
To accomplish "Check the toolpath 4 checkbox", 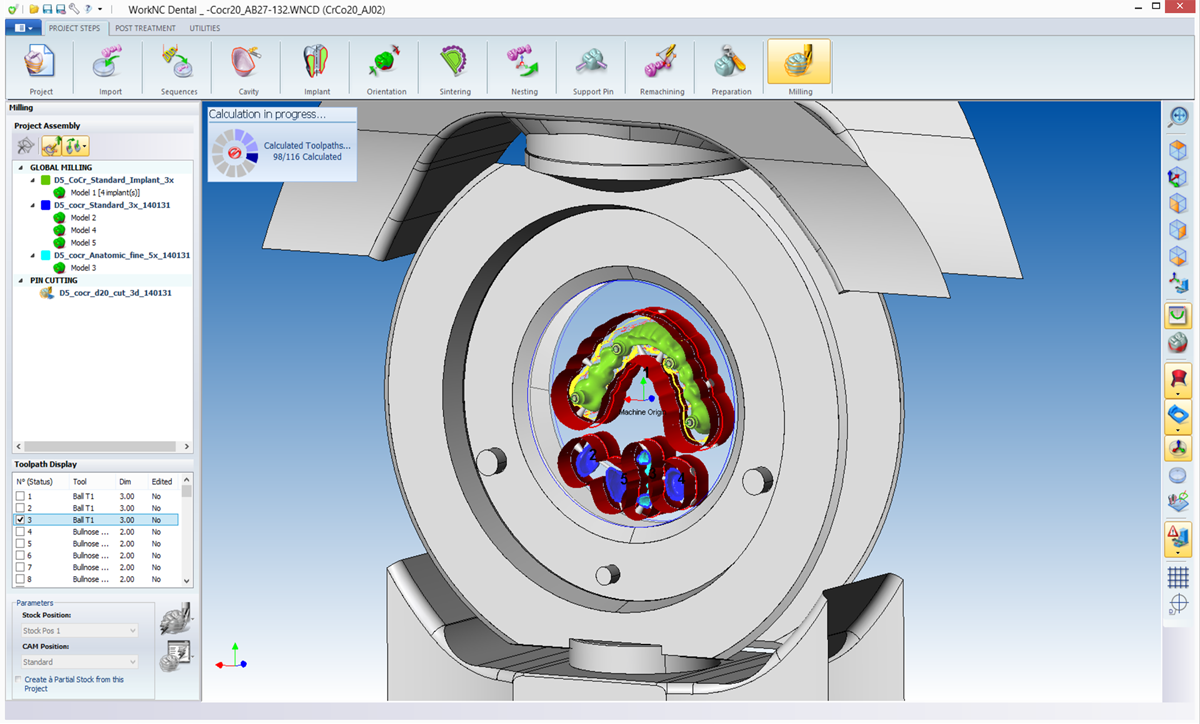I will point(21,532).
